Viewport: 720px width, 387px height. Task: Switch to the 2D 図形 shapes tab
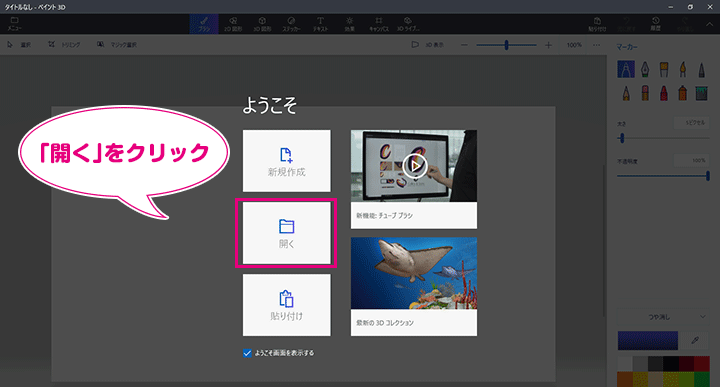pyautogui.click(x=233, y=24)
